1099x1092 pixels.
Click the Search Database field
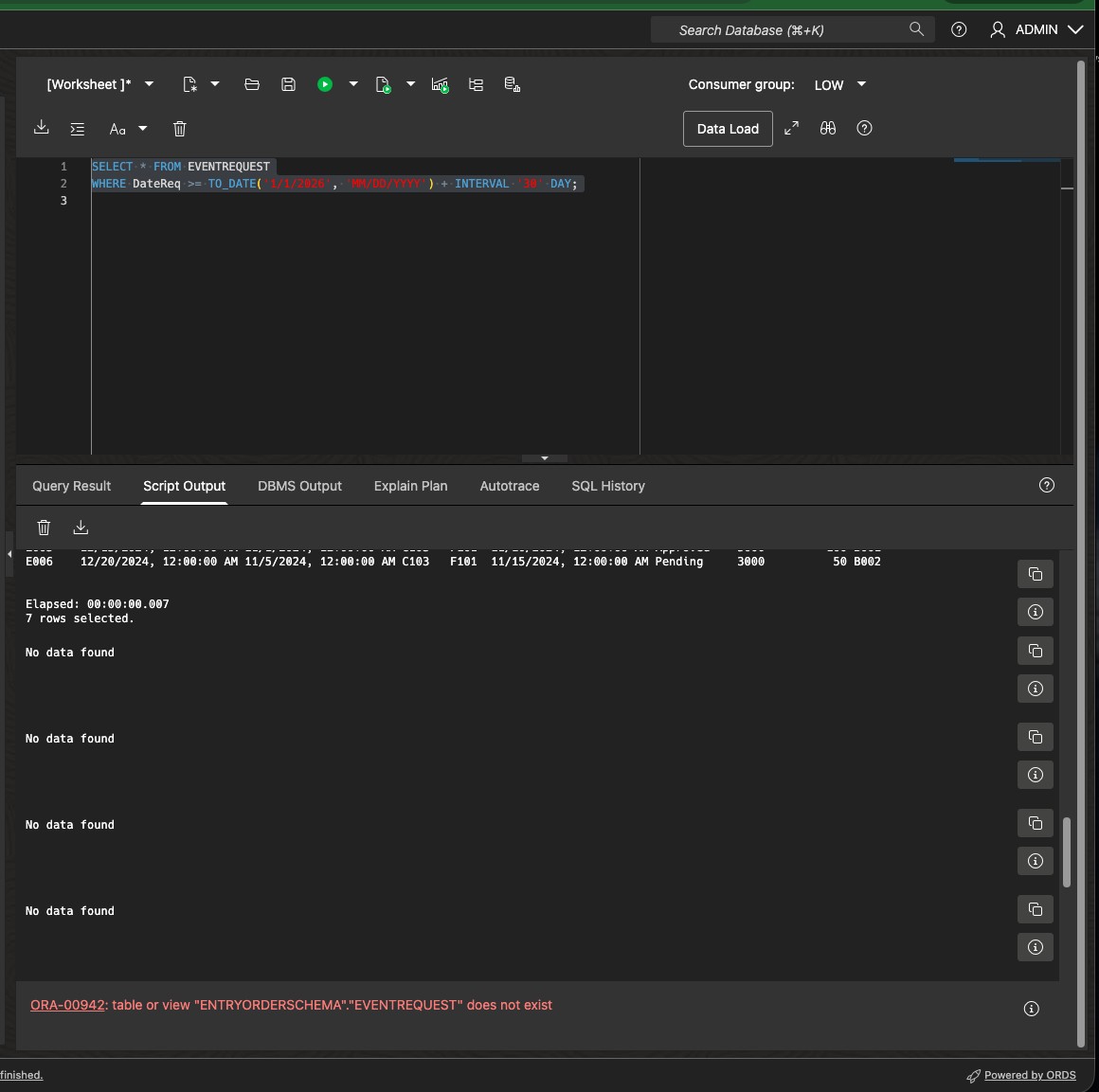click(x=792, y=30)
